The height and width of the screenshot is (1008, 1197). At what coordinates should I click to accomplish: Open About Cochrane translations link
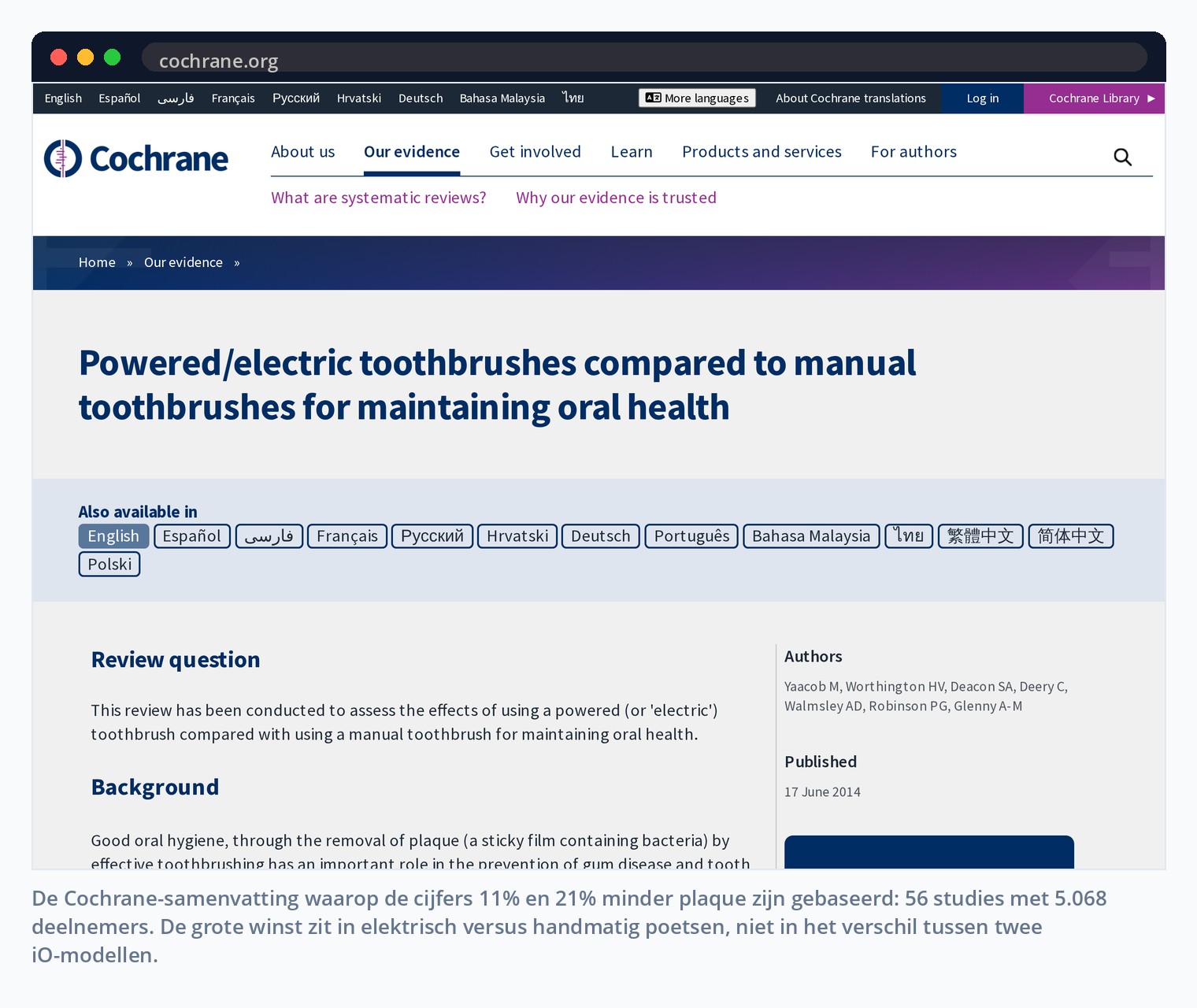(850, 98)
